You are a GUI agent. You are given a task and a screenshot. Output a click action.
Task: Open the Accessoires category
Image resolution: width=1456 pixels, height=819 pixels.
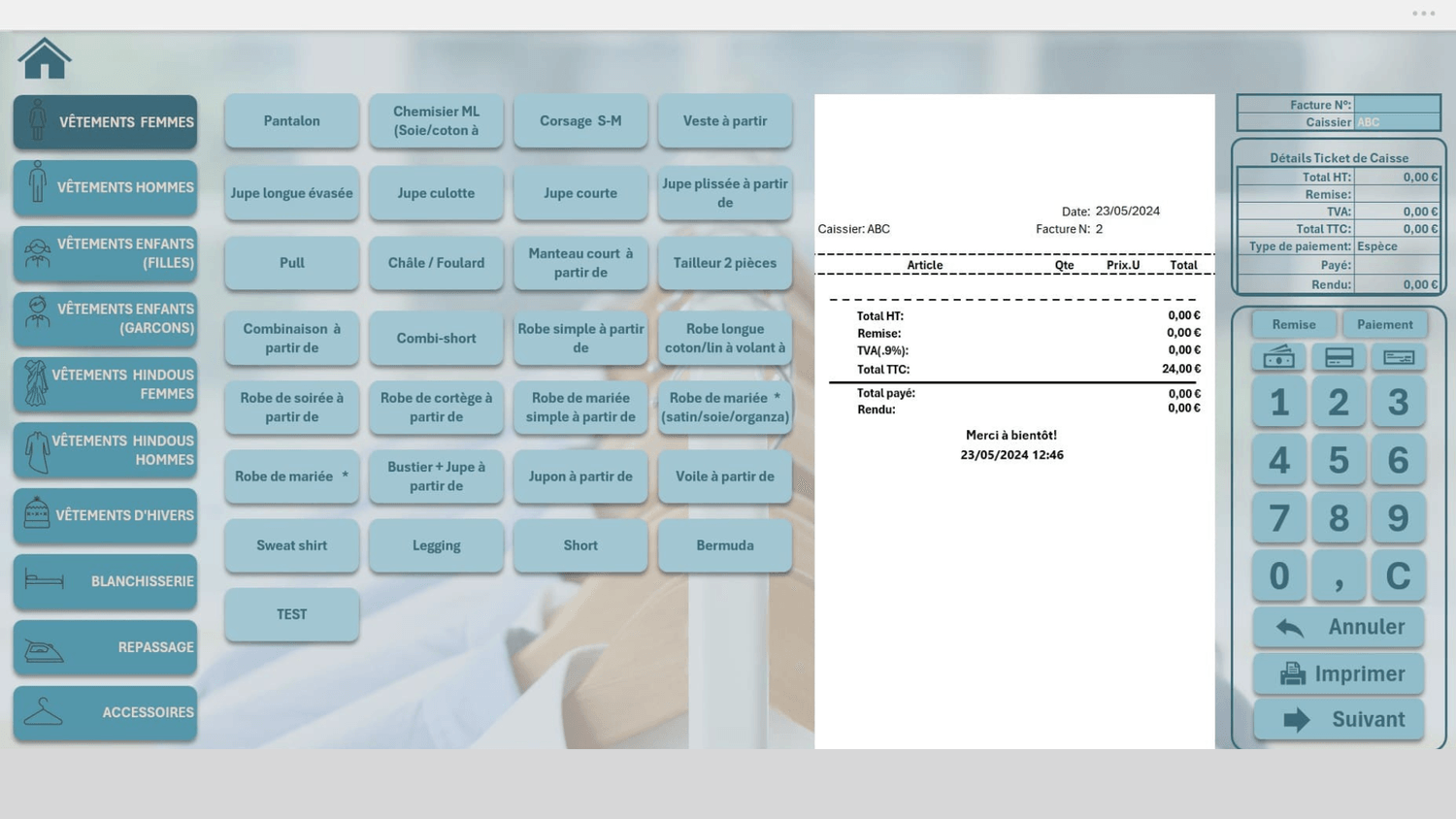[x=105, y=712]
